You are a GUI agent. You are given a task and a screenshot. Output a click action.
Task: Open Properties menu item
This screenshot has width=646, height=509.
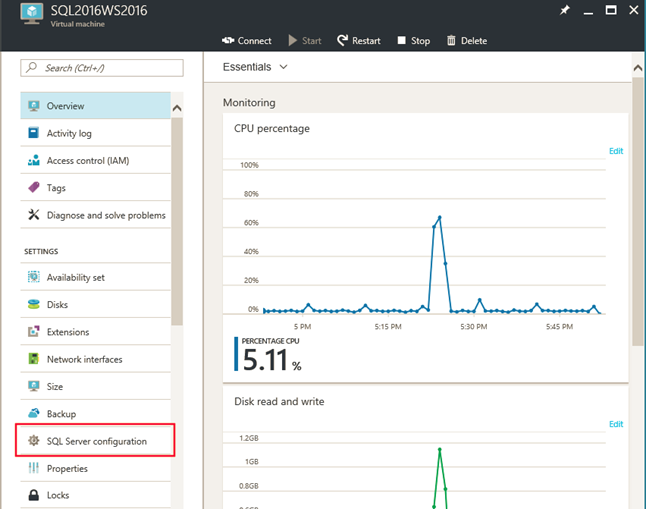pos(96,468)
